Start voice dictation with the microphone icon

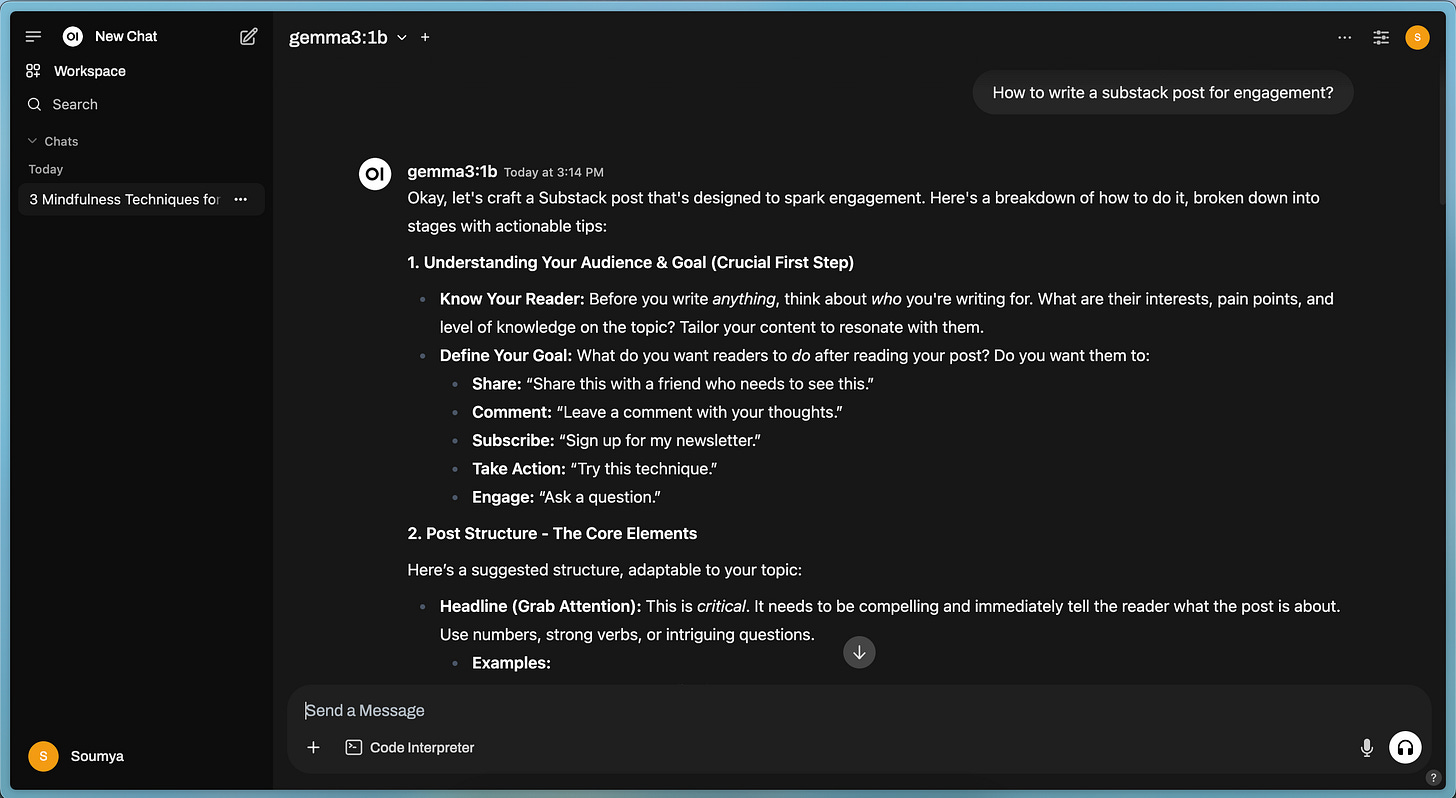(x=1366, y=747)
